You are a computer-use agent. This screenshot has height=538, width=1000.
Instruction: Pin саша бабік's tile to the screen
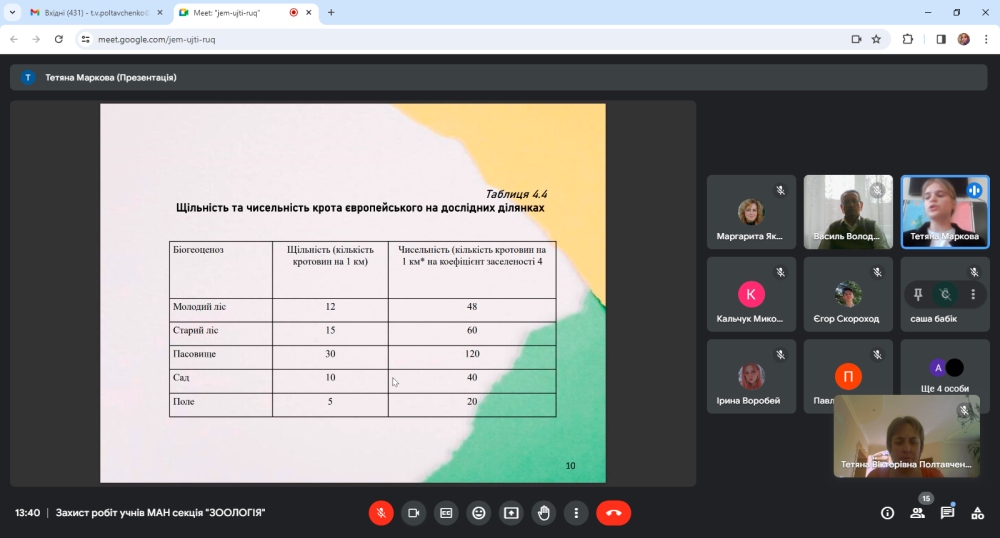(918, 294)
